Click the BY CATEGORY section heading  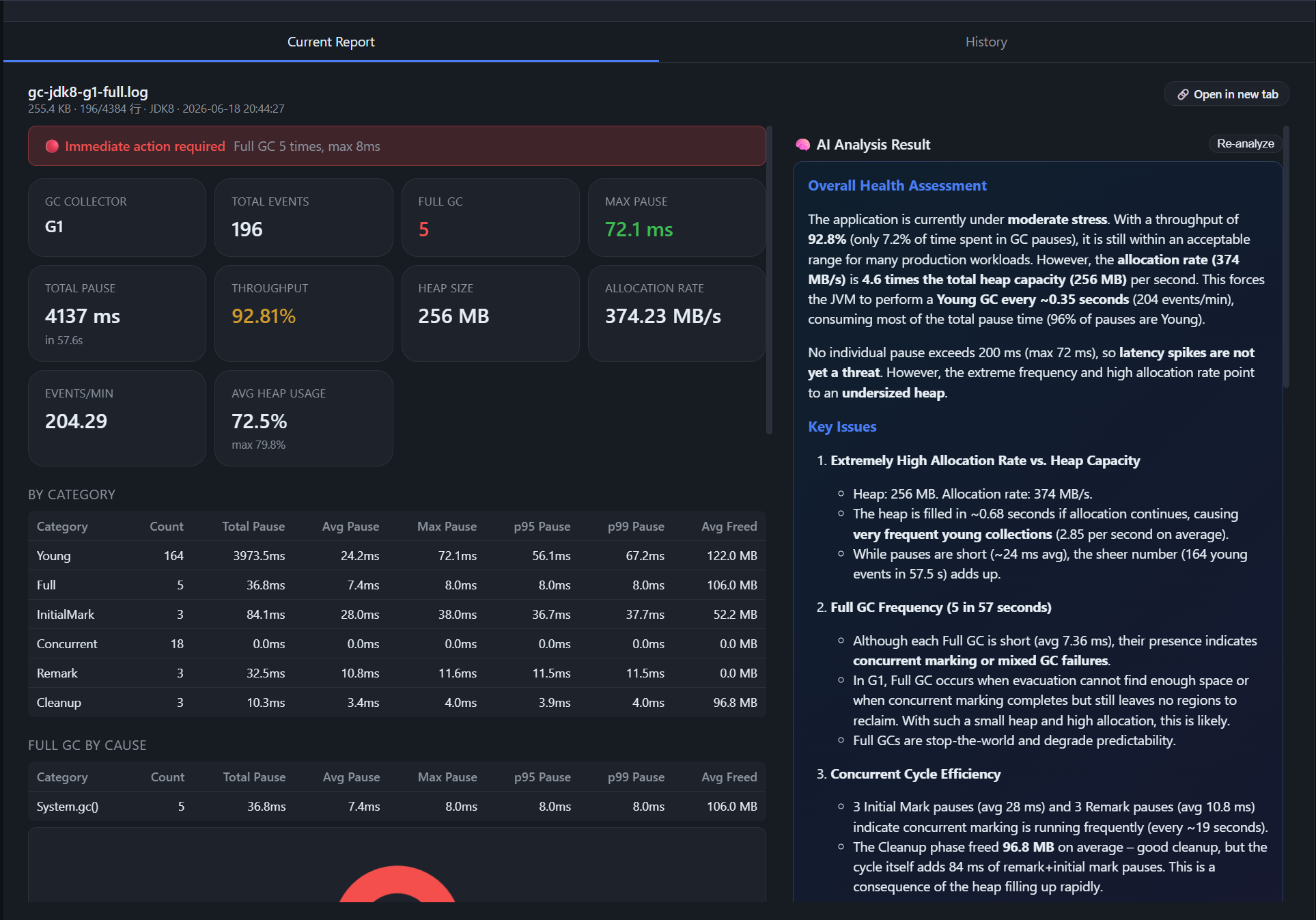[72, 494]
